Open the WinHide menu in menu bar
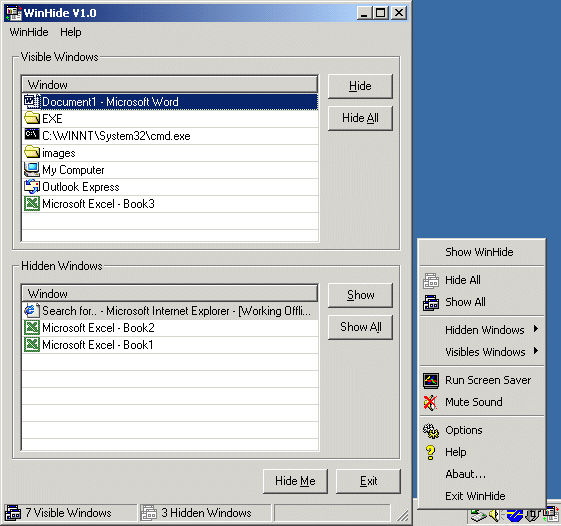 29,32
